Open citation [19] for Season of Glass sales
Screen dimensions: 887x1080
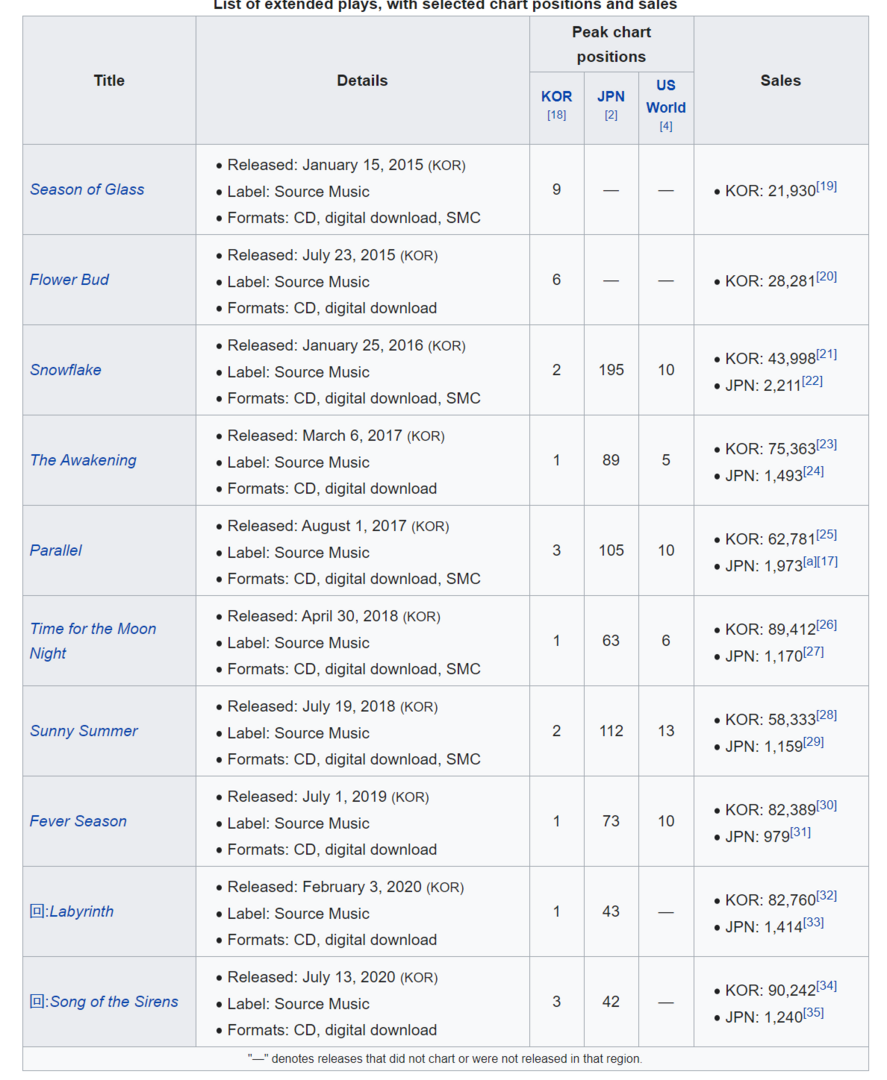[826, 186]
